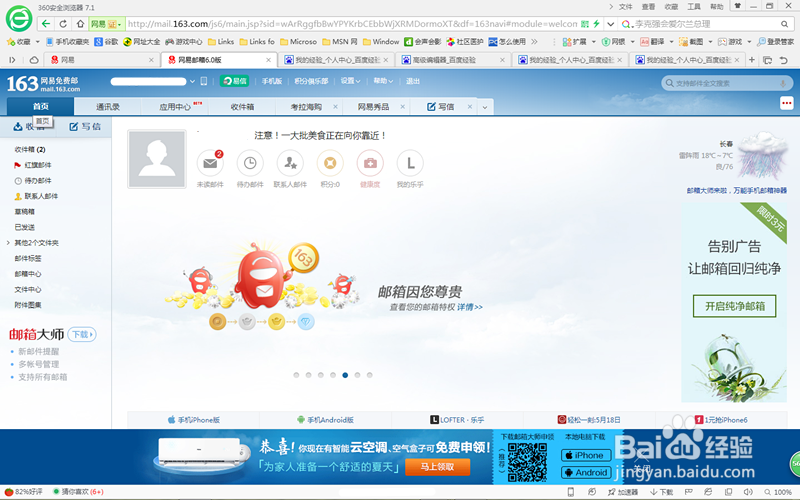Open 文件中心 in sidebar
This screenshot has width=800, height=500.
pos(28,289)
